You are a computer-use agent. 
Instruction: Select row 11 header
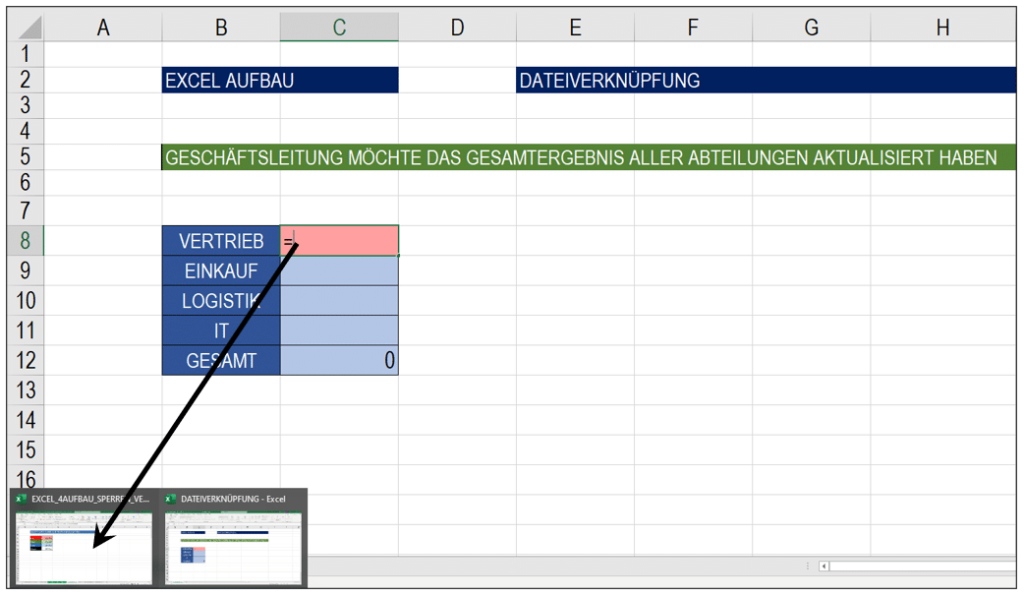click(25, 330)
